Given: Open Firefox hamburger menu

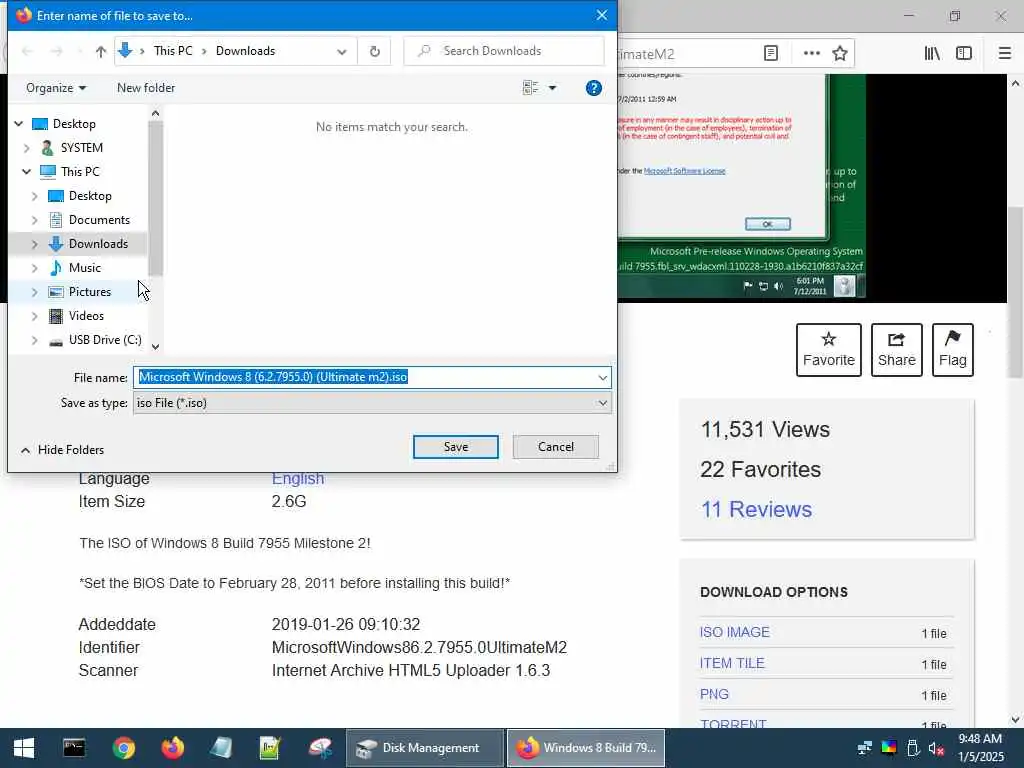Looking at the screenshot, I should point(1004,54).
